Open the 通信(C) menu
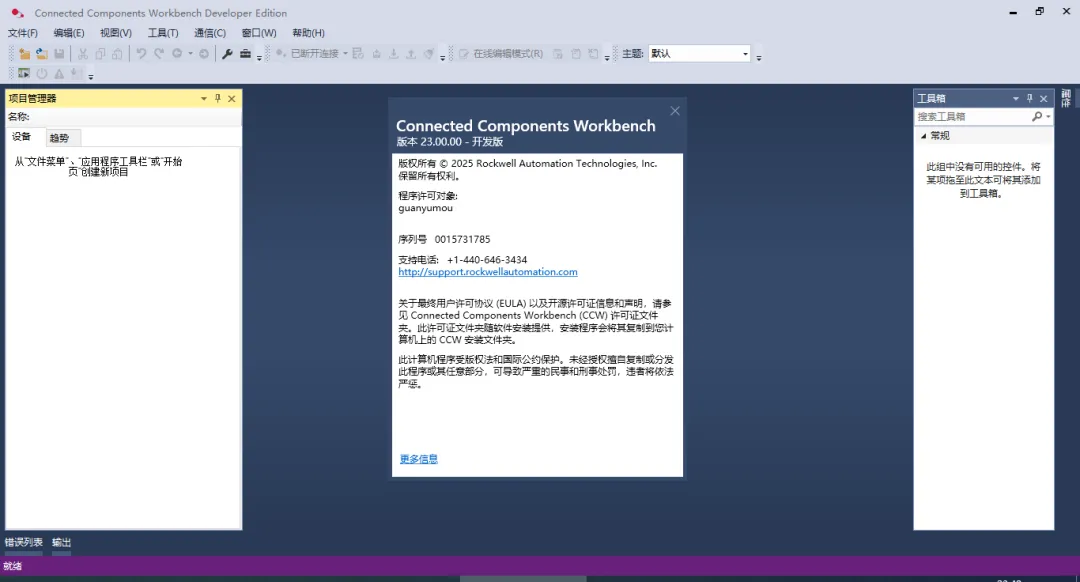1080x582 pixels. coord(210,33)
